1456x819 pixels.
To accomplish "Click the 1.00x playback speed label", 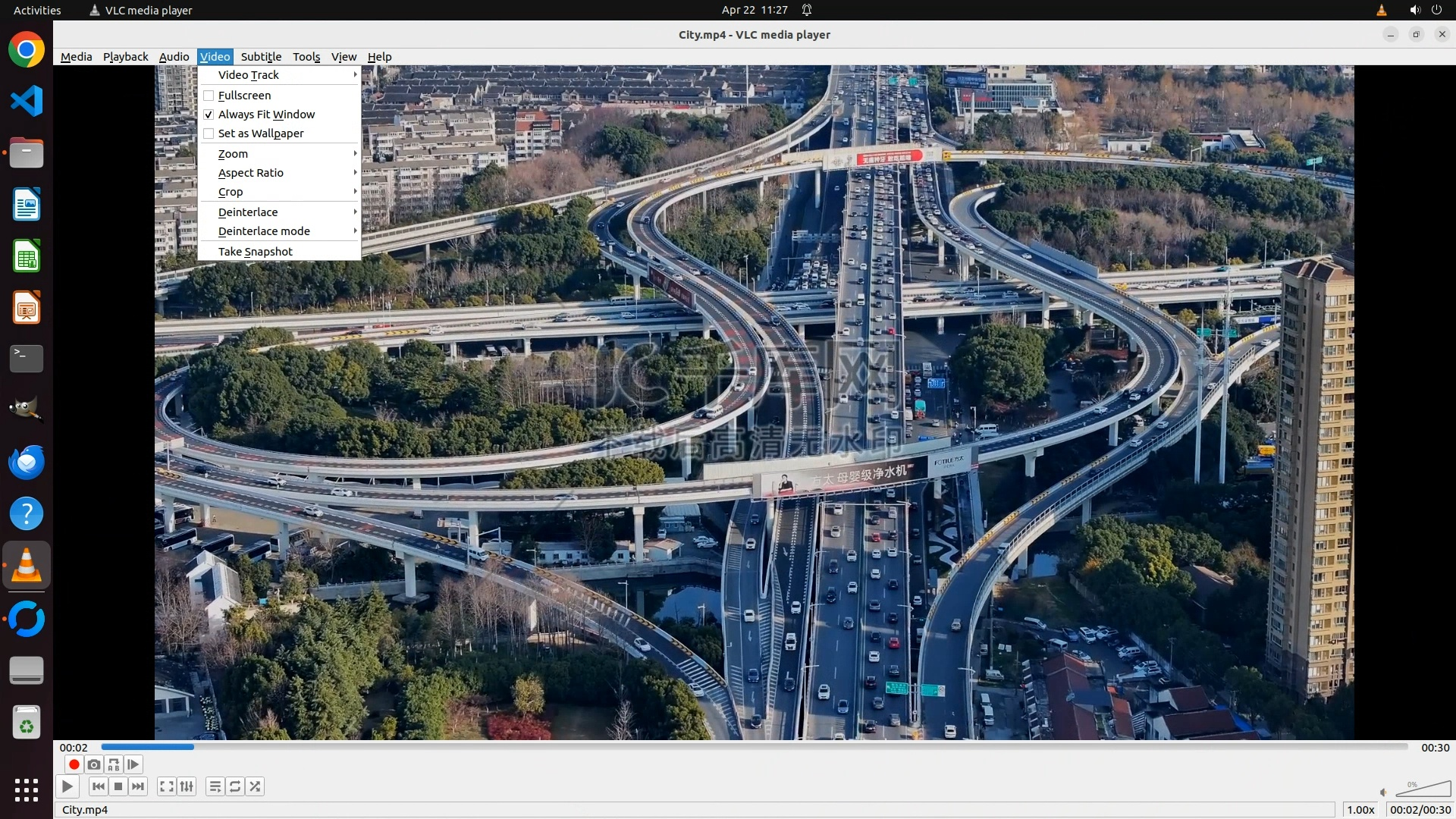I will point(1360,810).
